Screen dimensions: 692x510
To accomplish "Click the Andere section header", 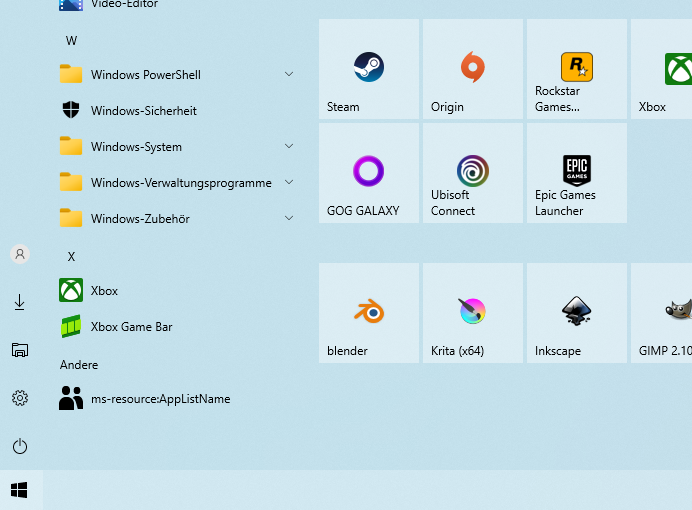I will [x=79, y=365].
